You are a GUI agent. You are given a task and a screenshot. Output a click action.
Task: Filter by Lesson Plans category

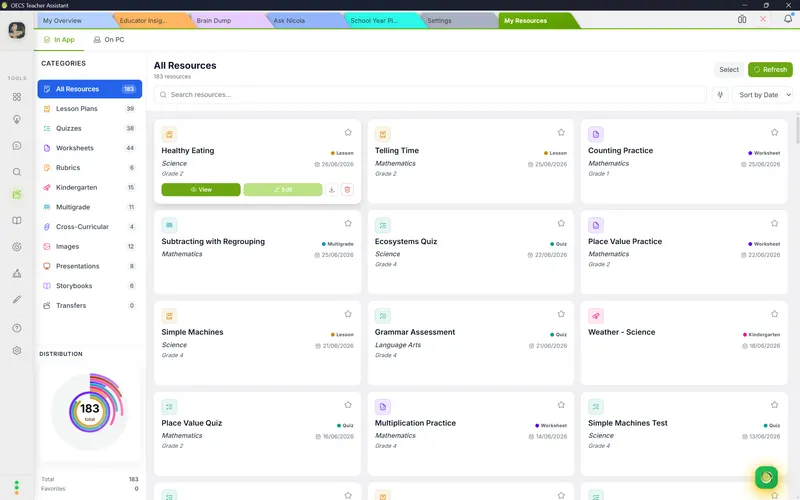pyautogui.click(x=90, y=109)
